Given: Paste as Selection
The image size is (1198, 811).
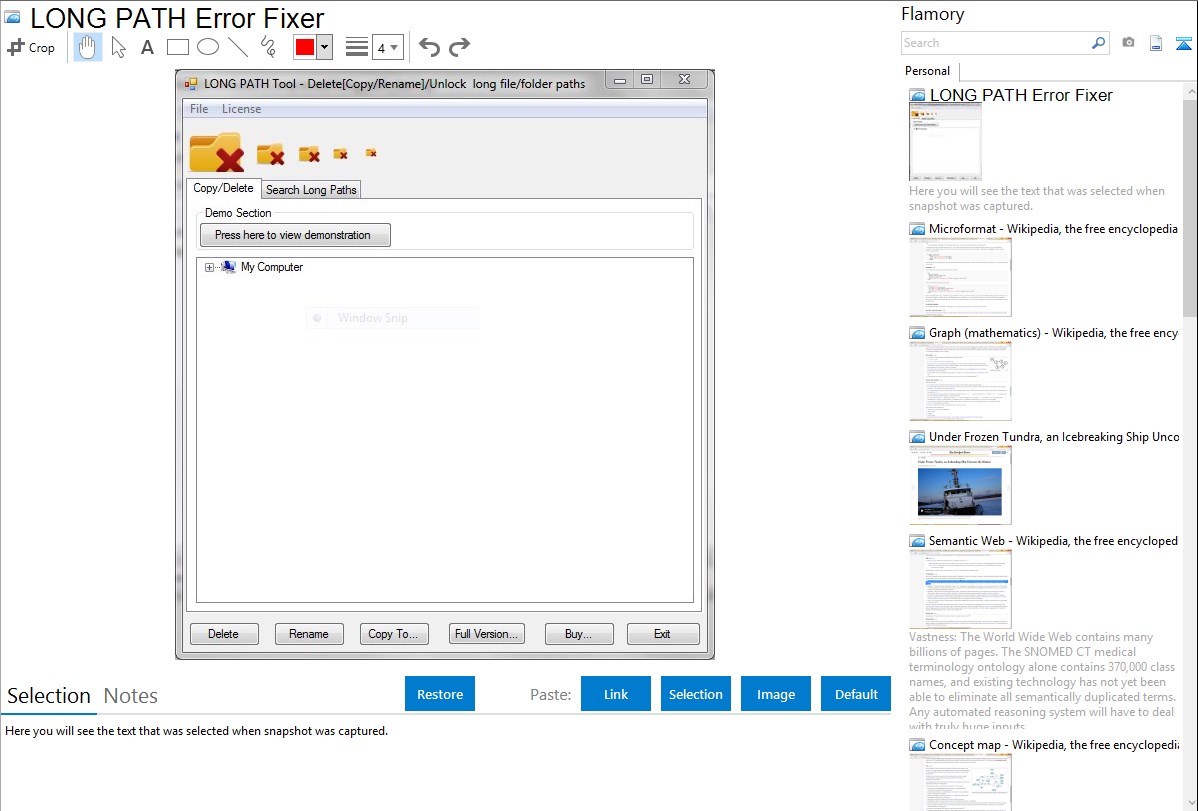Looking at the screenshot, I should tap(696, 694).
